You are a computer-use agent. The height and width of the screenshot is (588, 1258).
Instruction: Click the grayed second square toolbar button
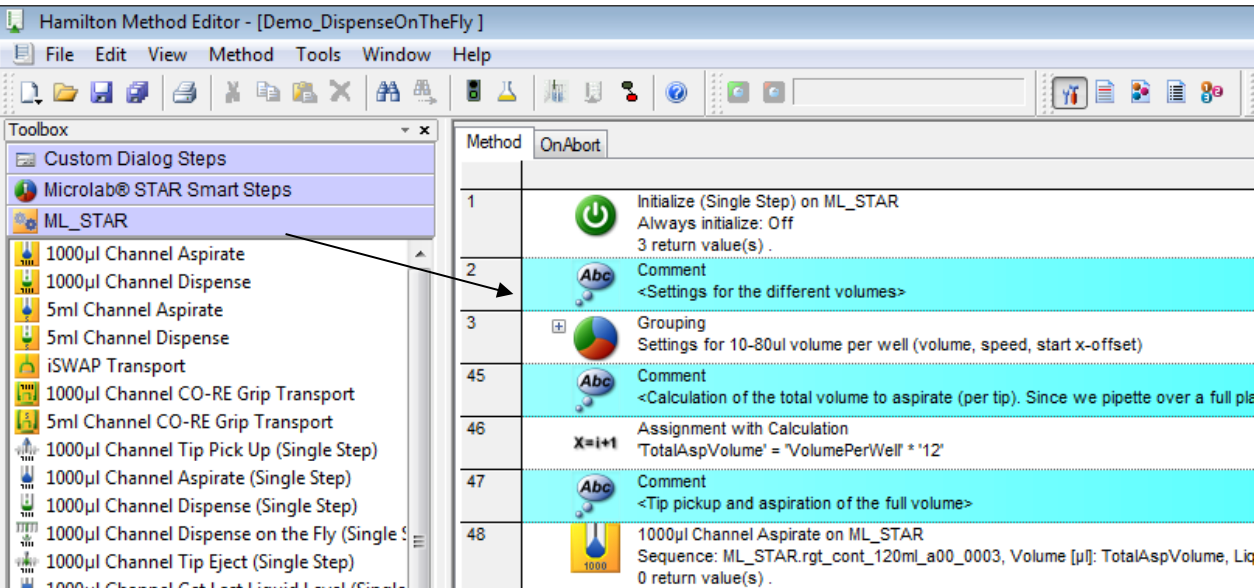[773, 93]
